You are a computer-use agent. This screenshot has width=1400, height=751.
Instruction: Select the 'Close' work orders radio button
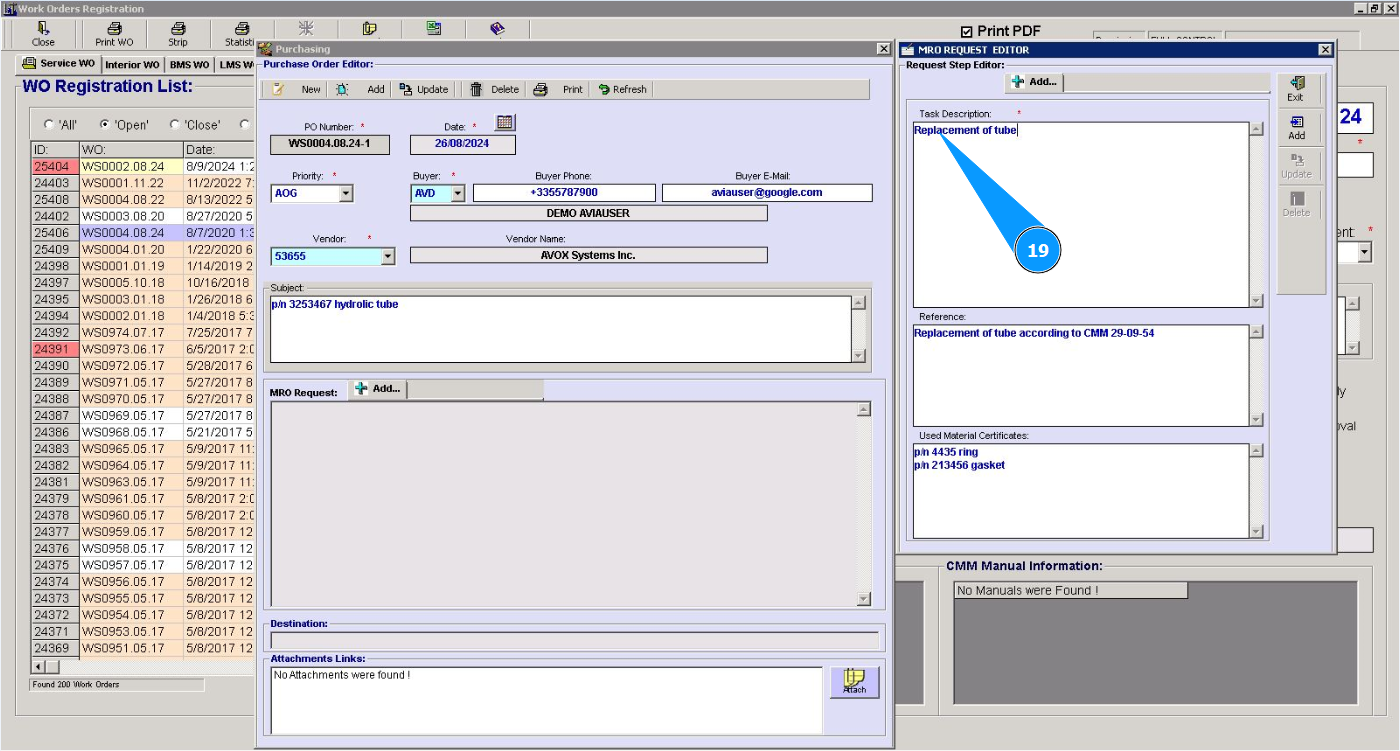click(175, 125)
